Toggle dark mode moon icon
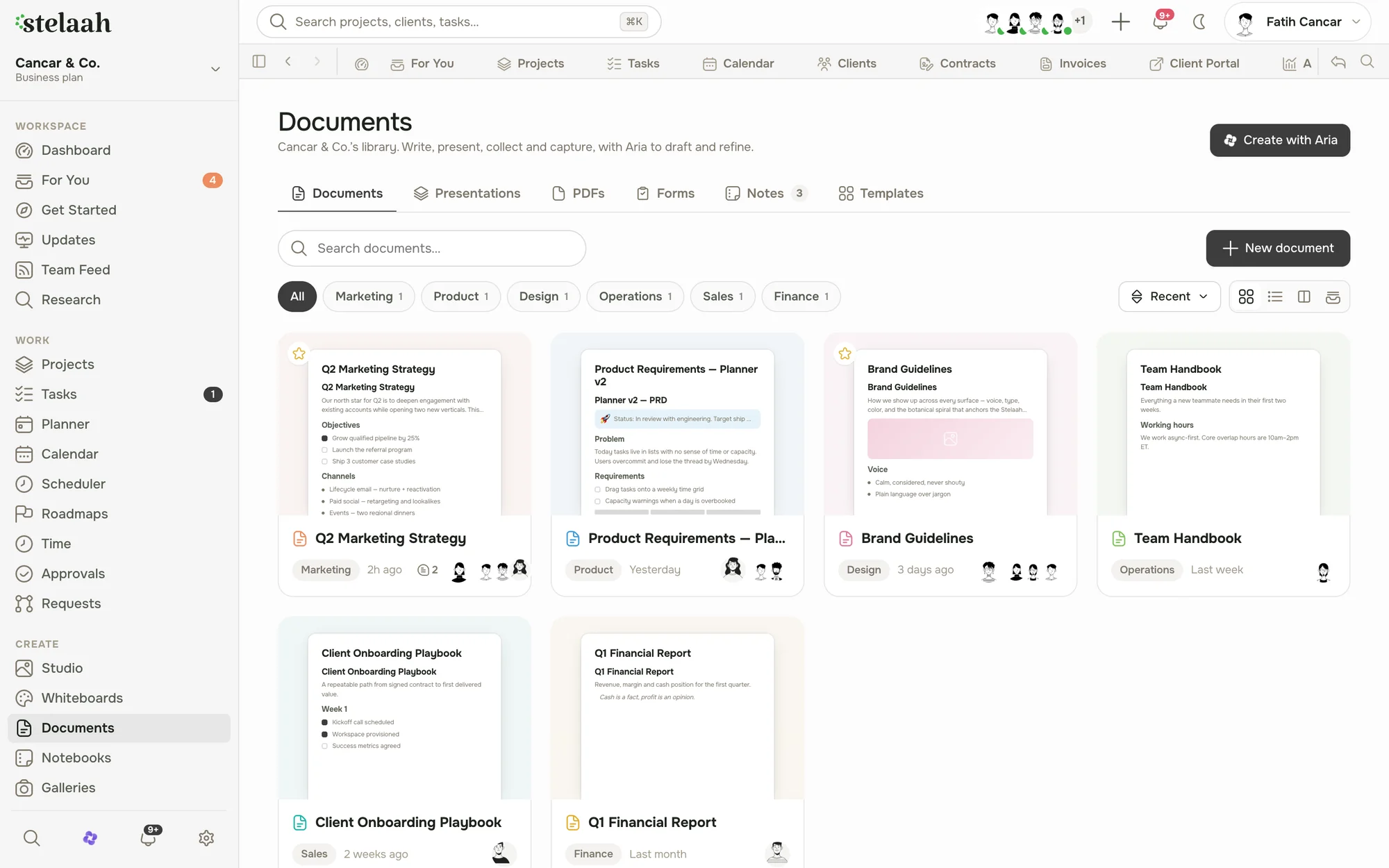 click(1199, 22)
